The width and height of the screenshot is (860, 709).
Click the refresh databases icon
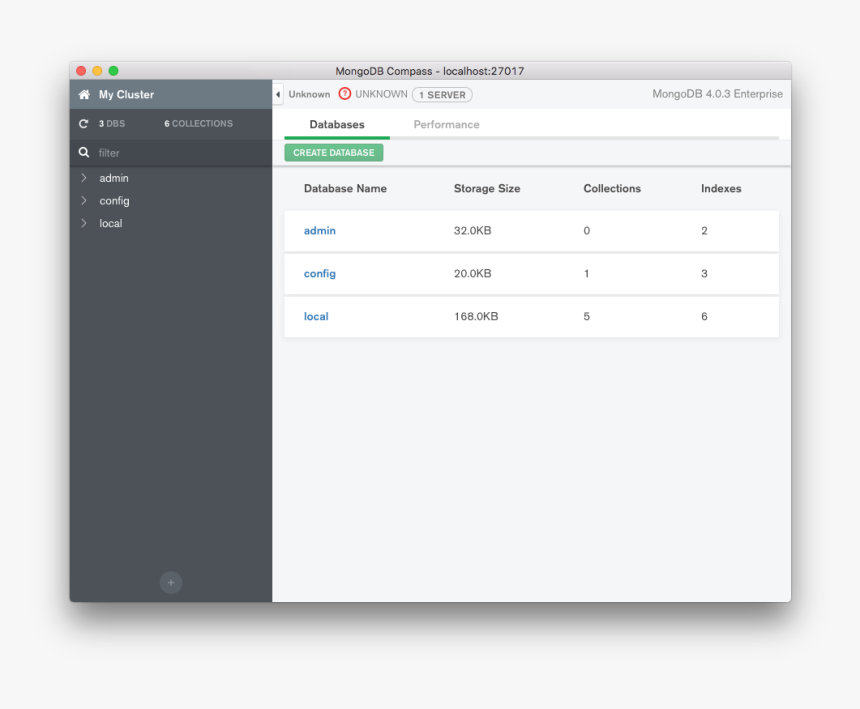(84, 124)
